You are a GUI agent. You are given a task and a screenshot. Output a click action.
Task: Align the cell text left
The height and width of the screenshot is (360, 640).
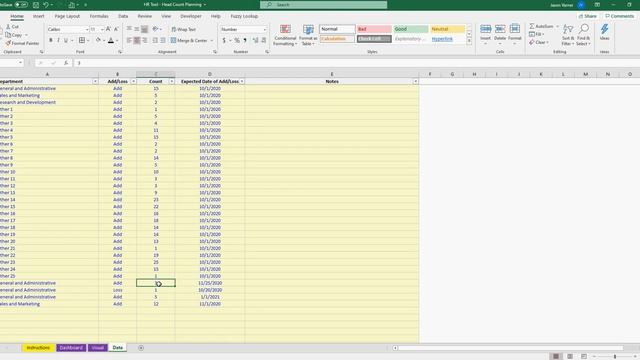click(x=129, y=40)
